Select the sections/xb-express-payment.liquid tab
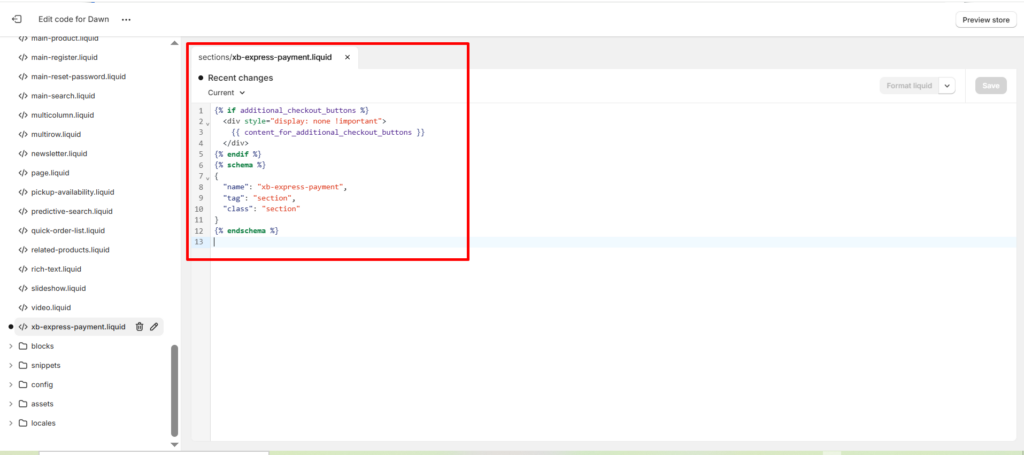The image size is (1024, 455). [265, 58]
